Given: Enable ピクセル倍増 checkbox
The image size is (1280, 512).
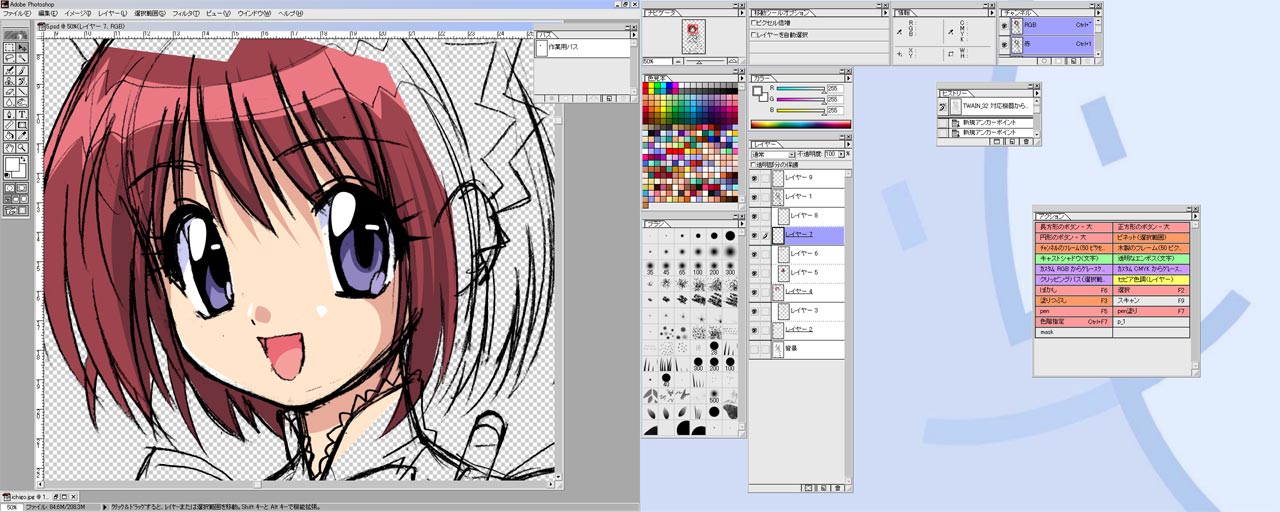Looking at the screenshot, I should tap(754, 22).
